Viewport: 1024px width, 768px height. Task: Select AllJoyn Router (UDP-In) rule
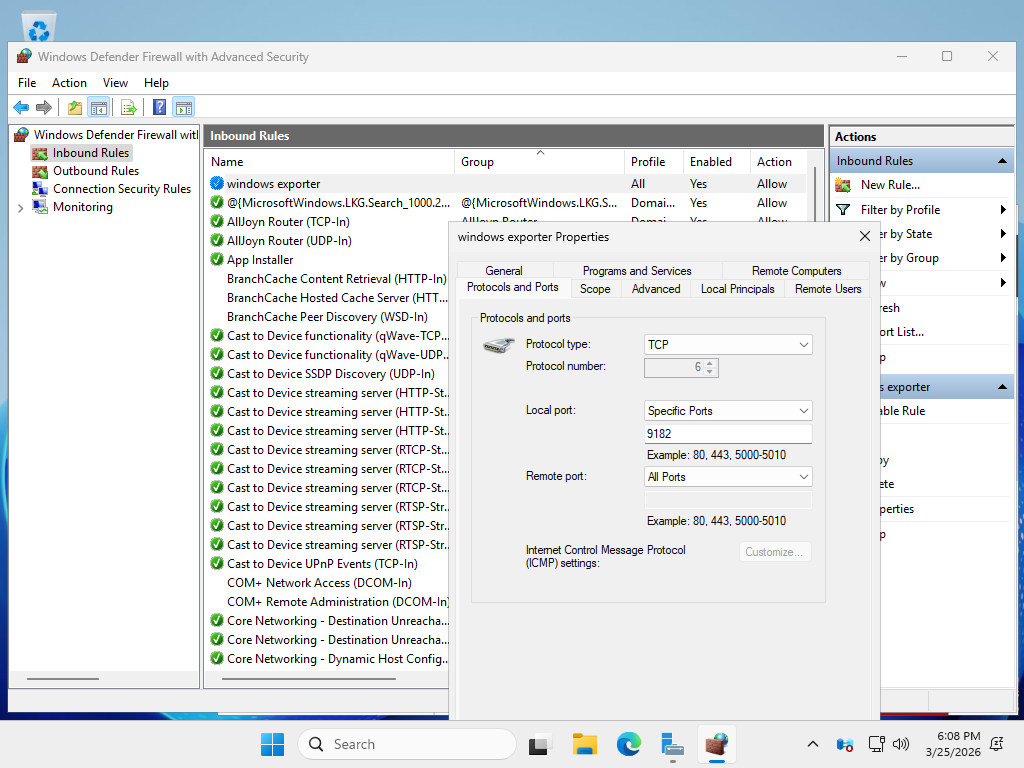point(289,240)
